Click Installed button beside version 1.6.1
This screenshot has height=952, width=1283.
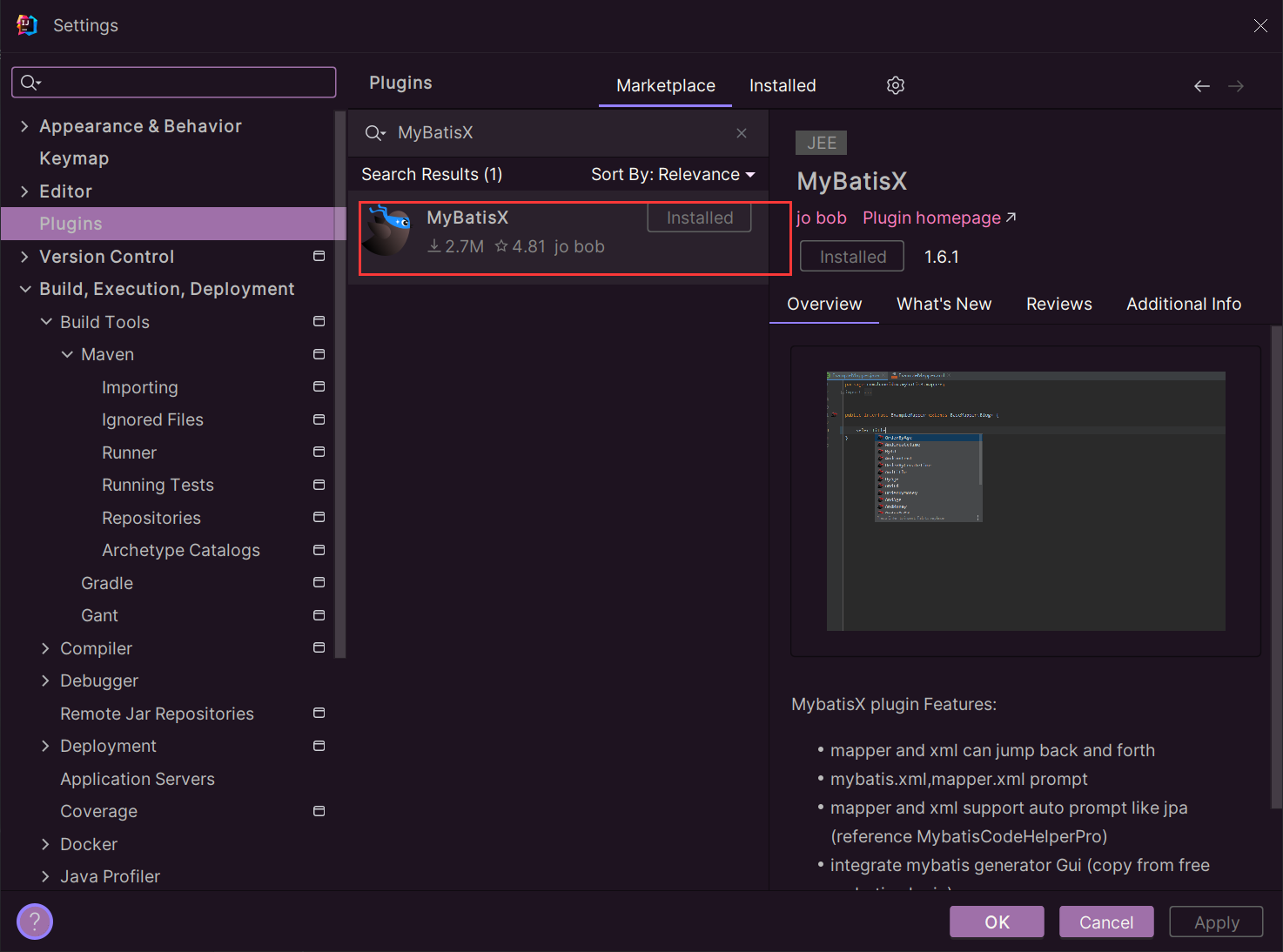pyautogui.click(x=852, y=257)
